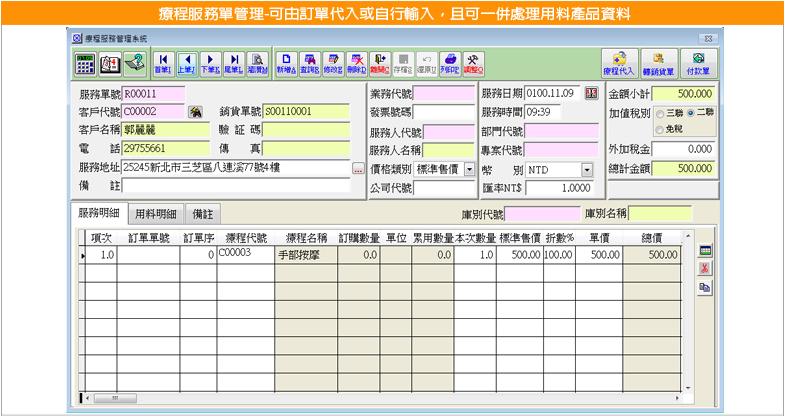
Task: Click the 轉銷貨單 button
Action: (x=658, y=63)
